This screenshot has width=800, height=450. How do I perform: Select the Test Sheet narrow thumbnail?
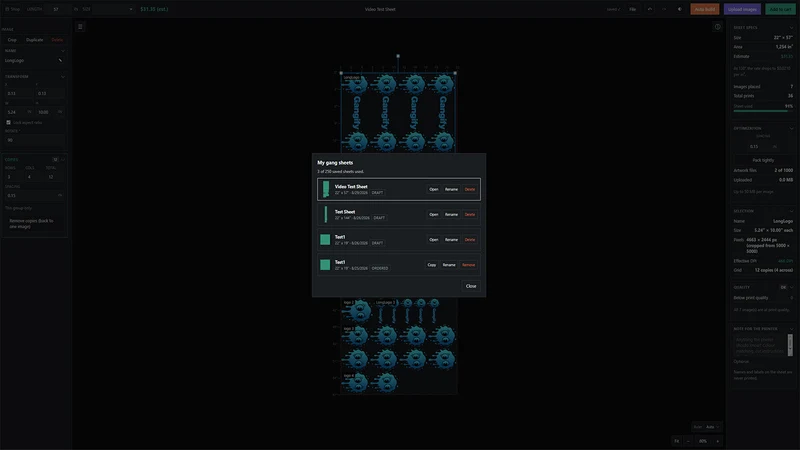pyautogui.click(x=326, y=214)
